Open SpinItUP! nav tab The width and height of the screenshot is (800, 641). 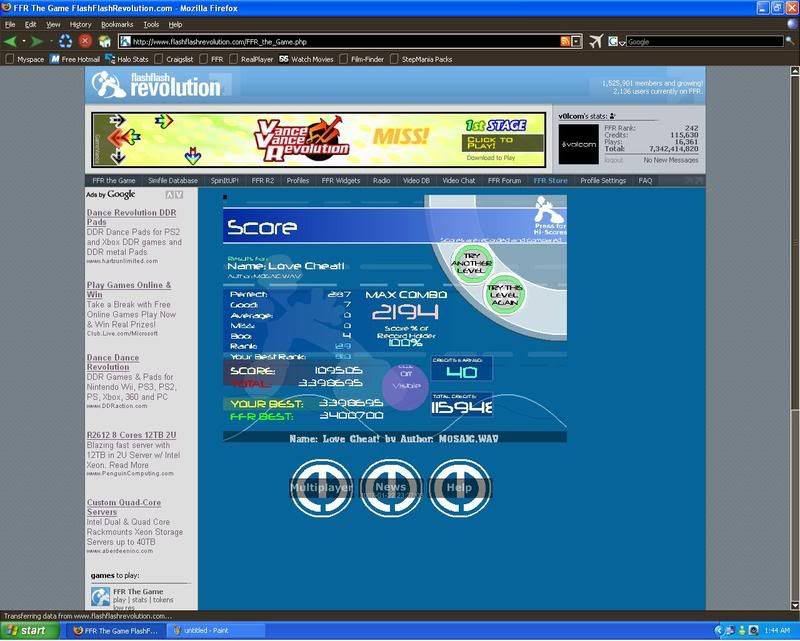point(224,181)
